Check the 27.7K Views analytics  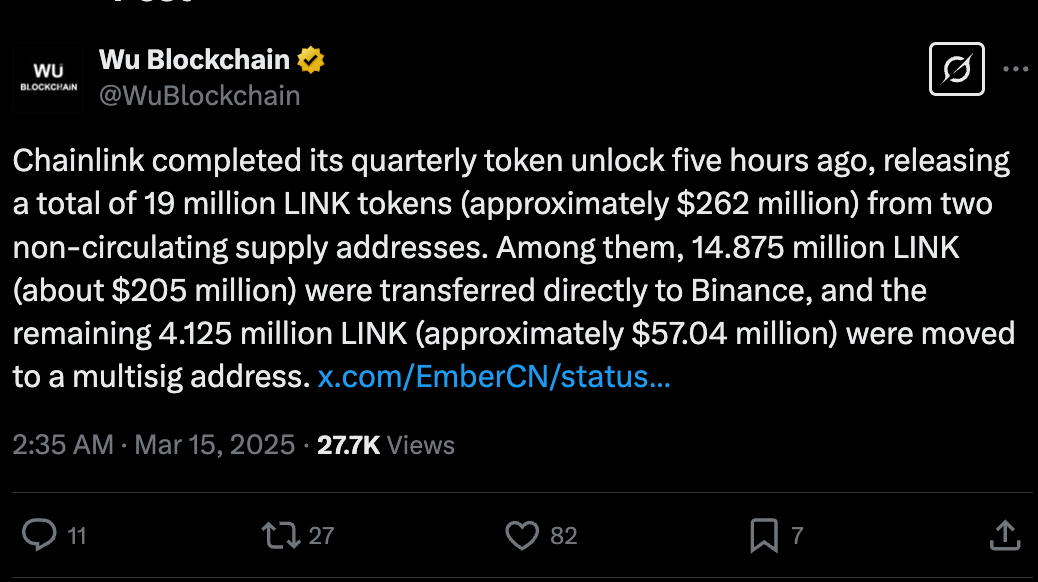click(385, 444)
